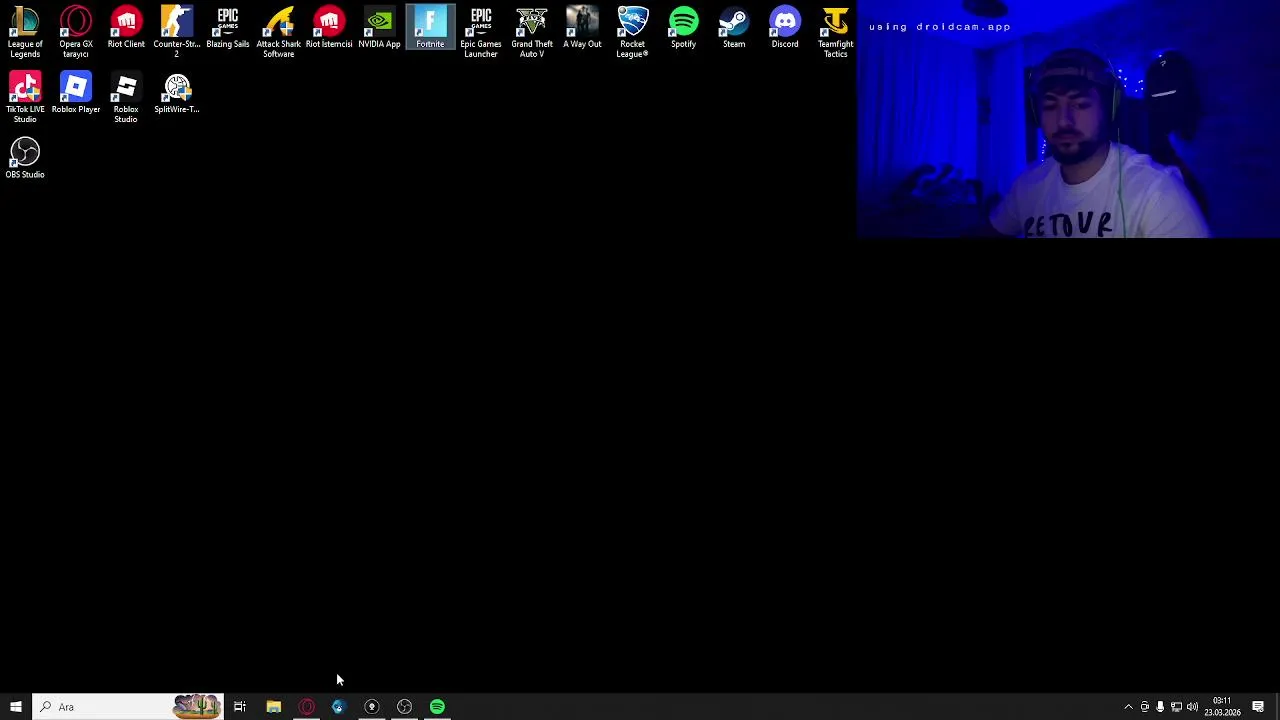Select Counter-Strike 2 desktop shortcut
This screenshot has width=1280, height=720.
click(177, 32)
